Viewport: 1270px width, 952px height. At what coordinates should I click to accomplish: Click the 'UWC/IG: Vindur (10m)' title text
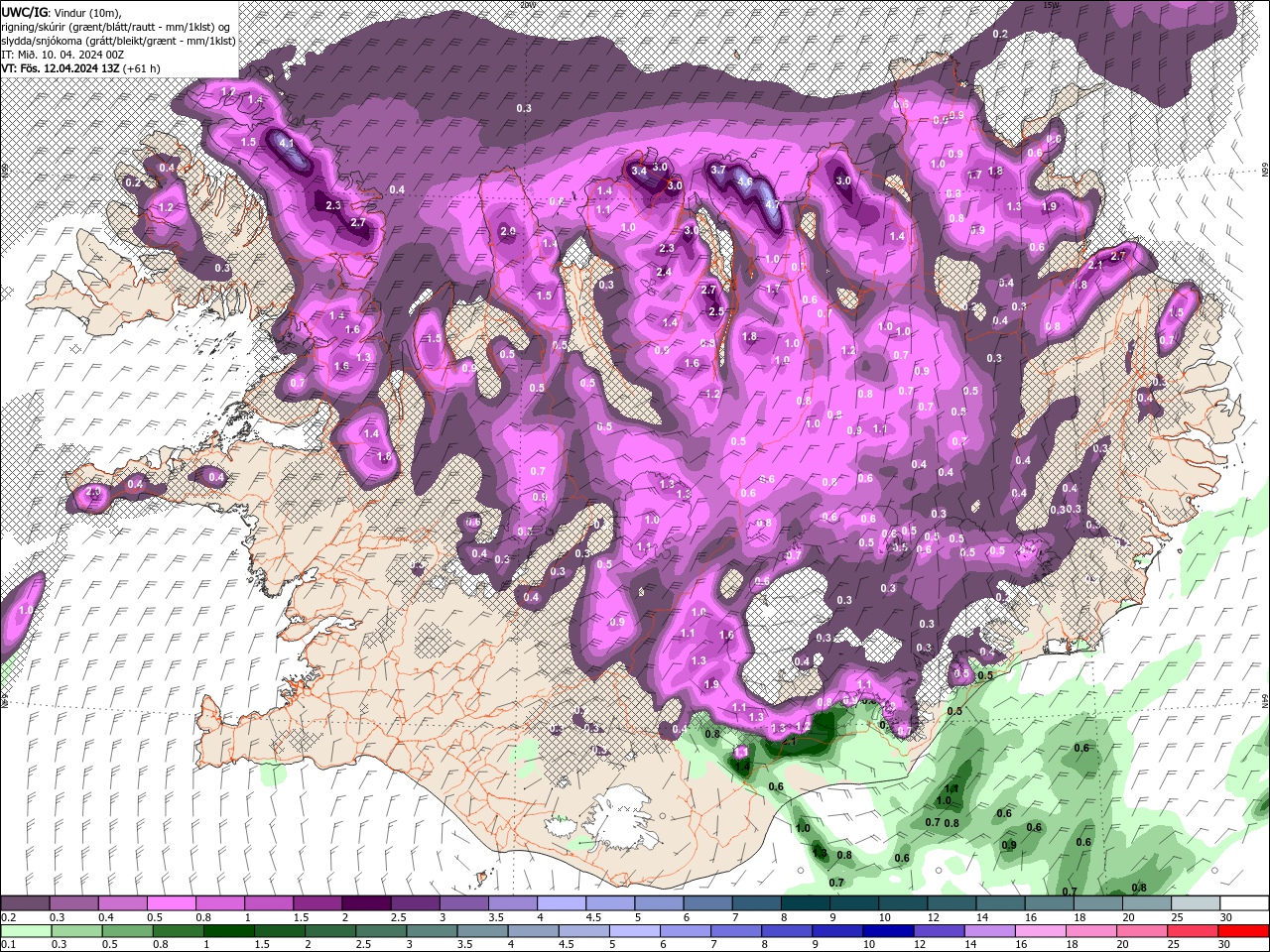tap(62, 11)
